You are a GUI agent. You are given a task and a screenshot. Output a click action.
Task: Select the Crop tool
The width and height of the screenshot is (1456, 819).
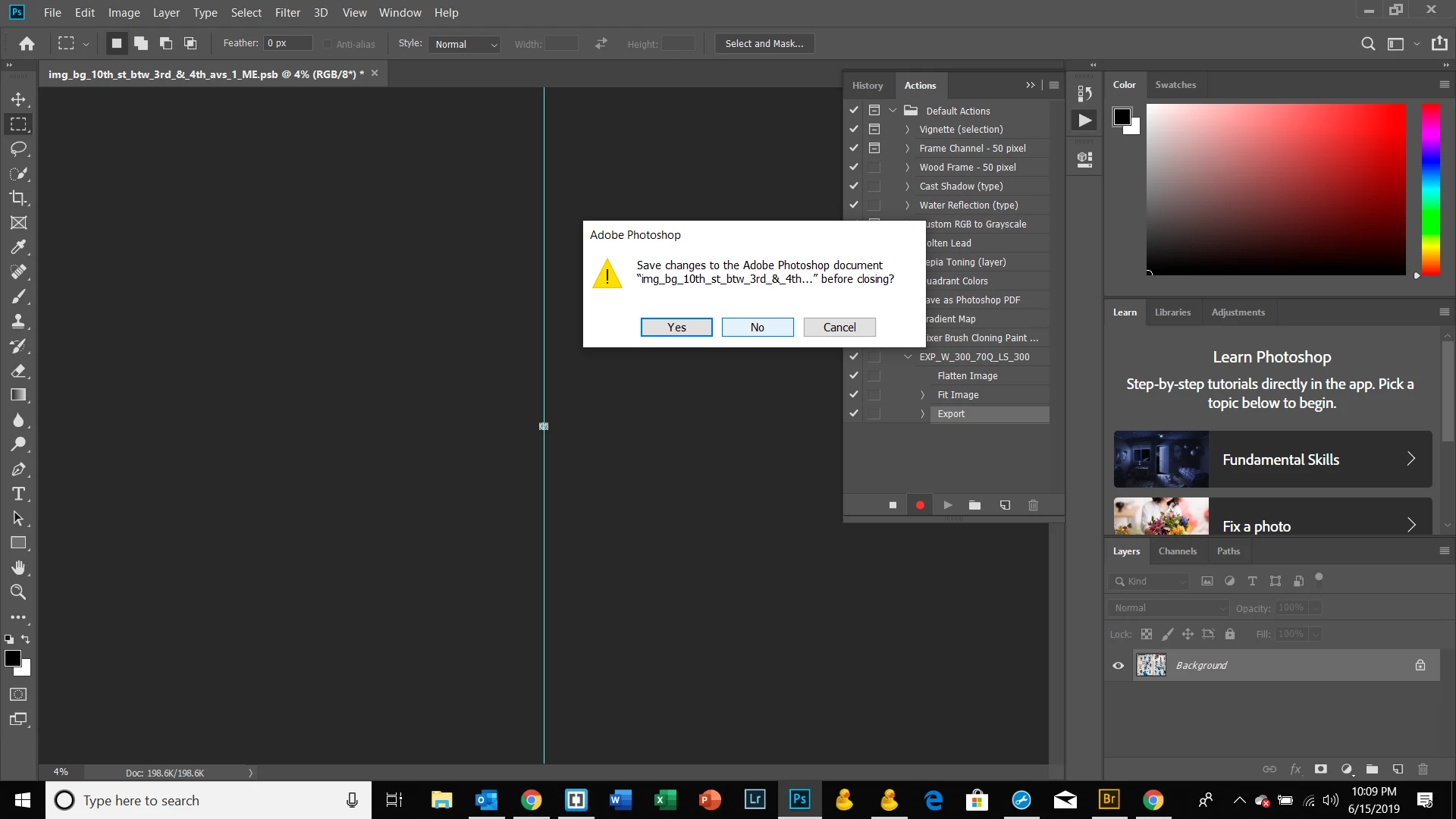(18, 198)
